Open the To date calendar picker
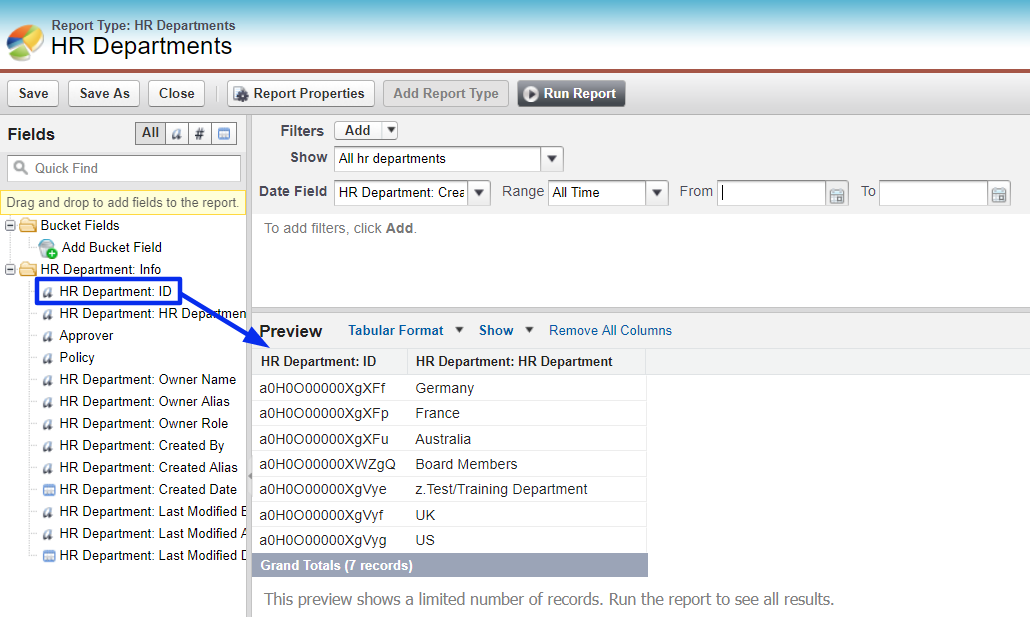The height and width of the screenshot is (617, 1030). (x=998, y=194)
